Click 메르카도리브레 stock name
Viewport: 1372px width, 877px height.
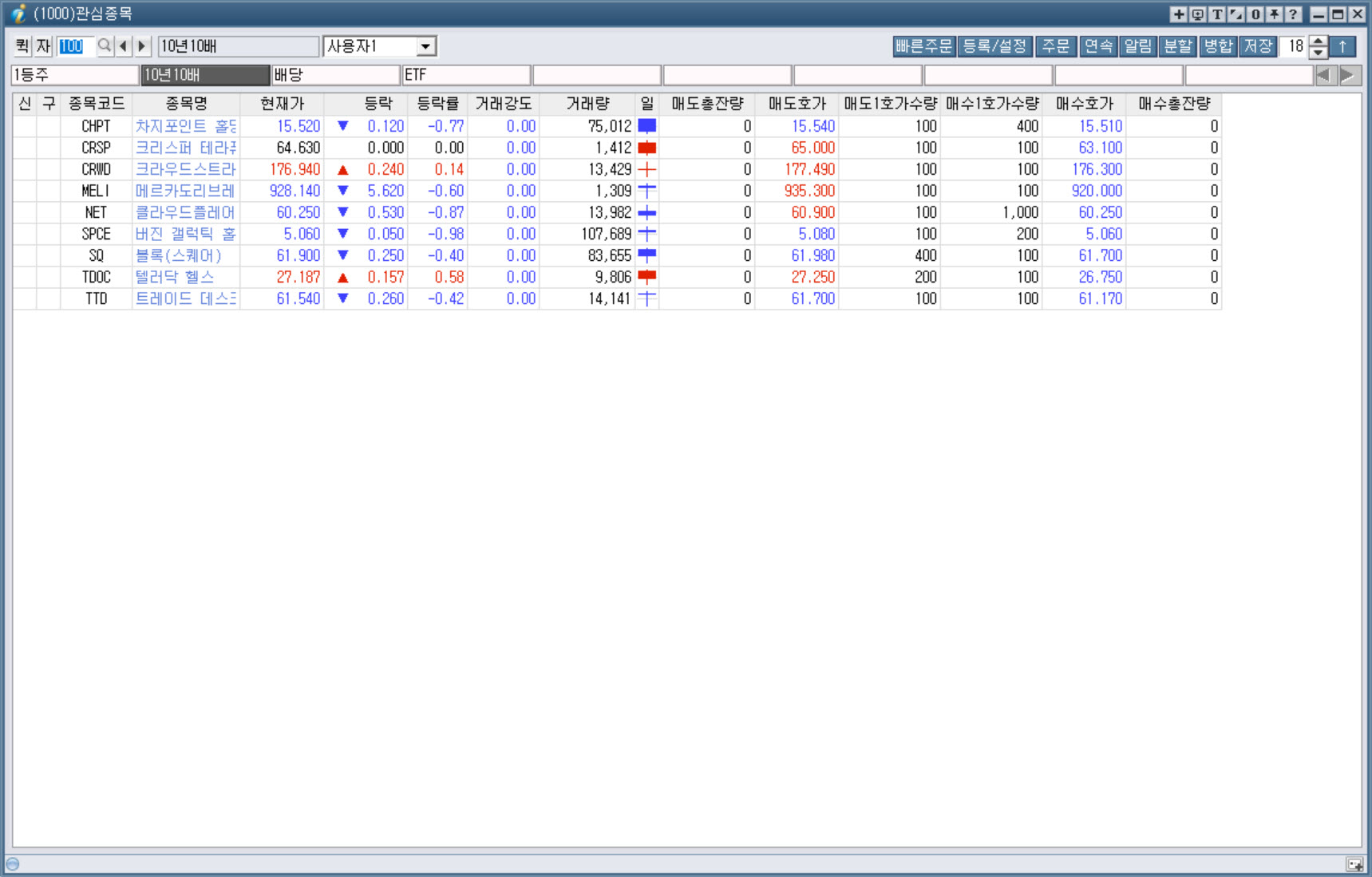[186, 191]
